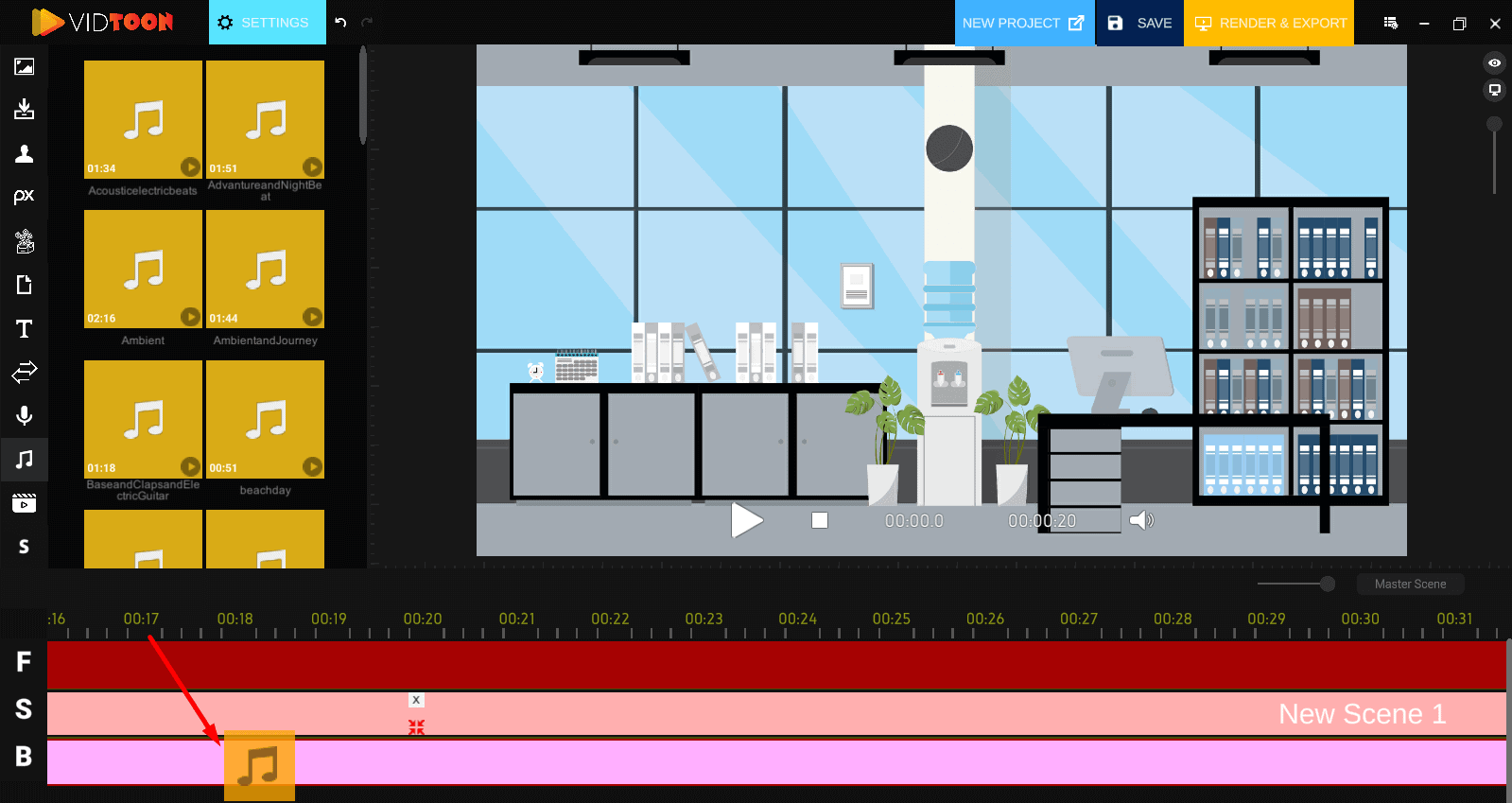Click the music library scrollbar
The image size is (1512, 803).
click(x=363, y=96)
